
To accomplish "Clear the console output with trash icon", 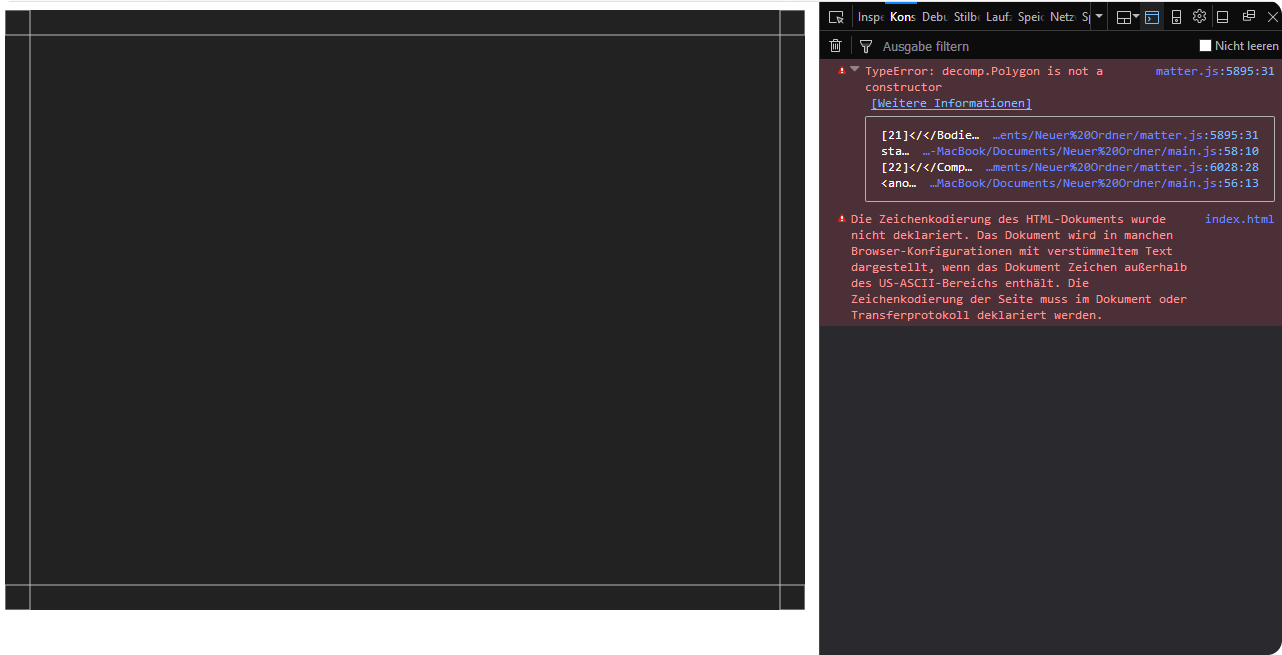I will coord(835,45).
